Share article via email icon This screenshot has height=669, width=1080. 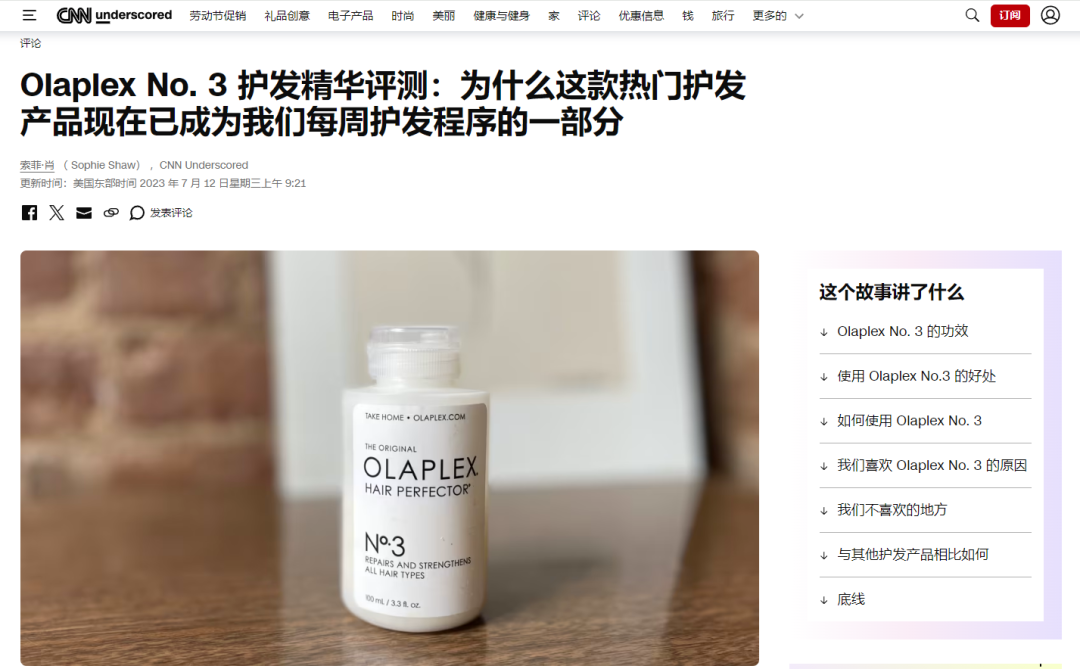tap(84, 213)
